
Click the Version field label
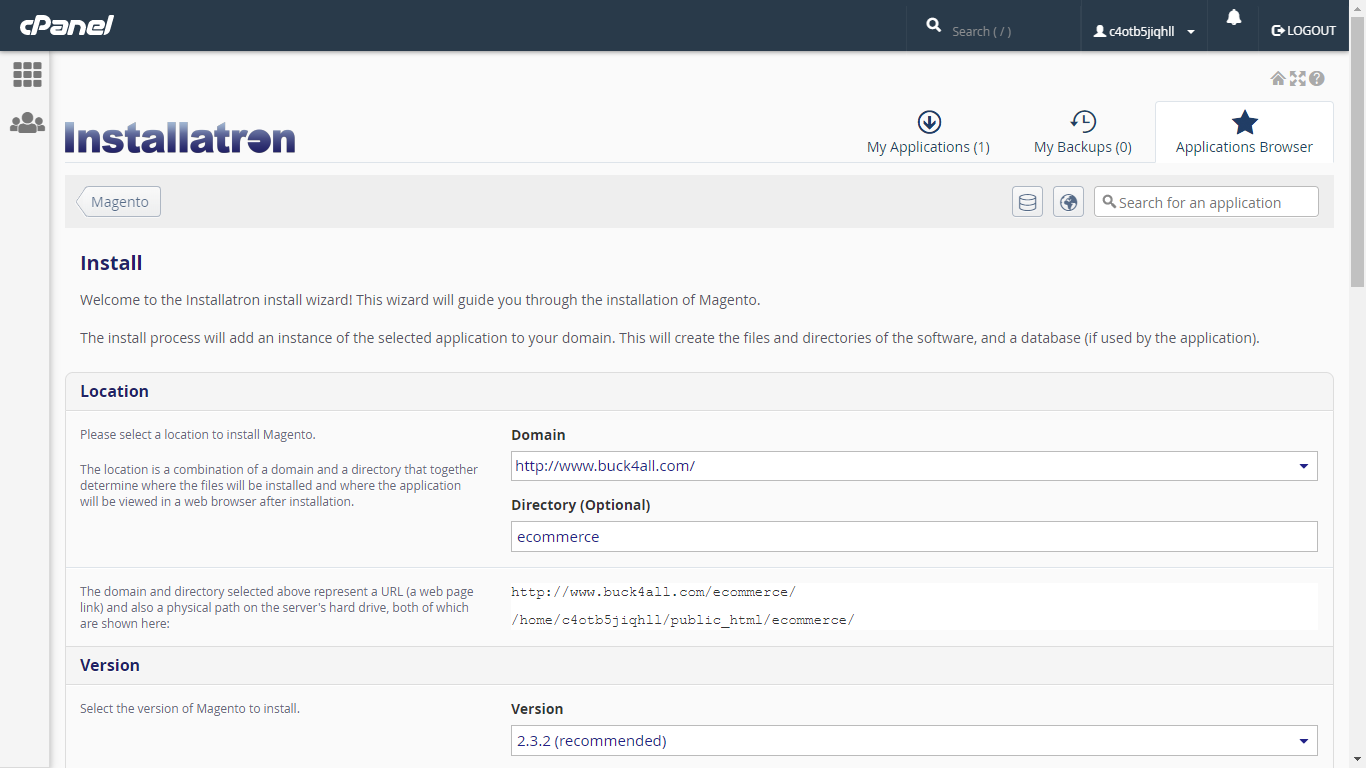(x=537, y=709)
